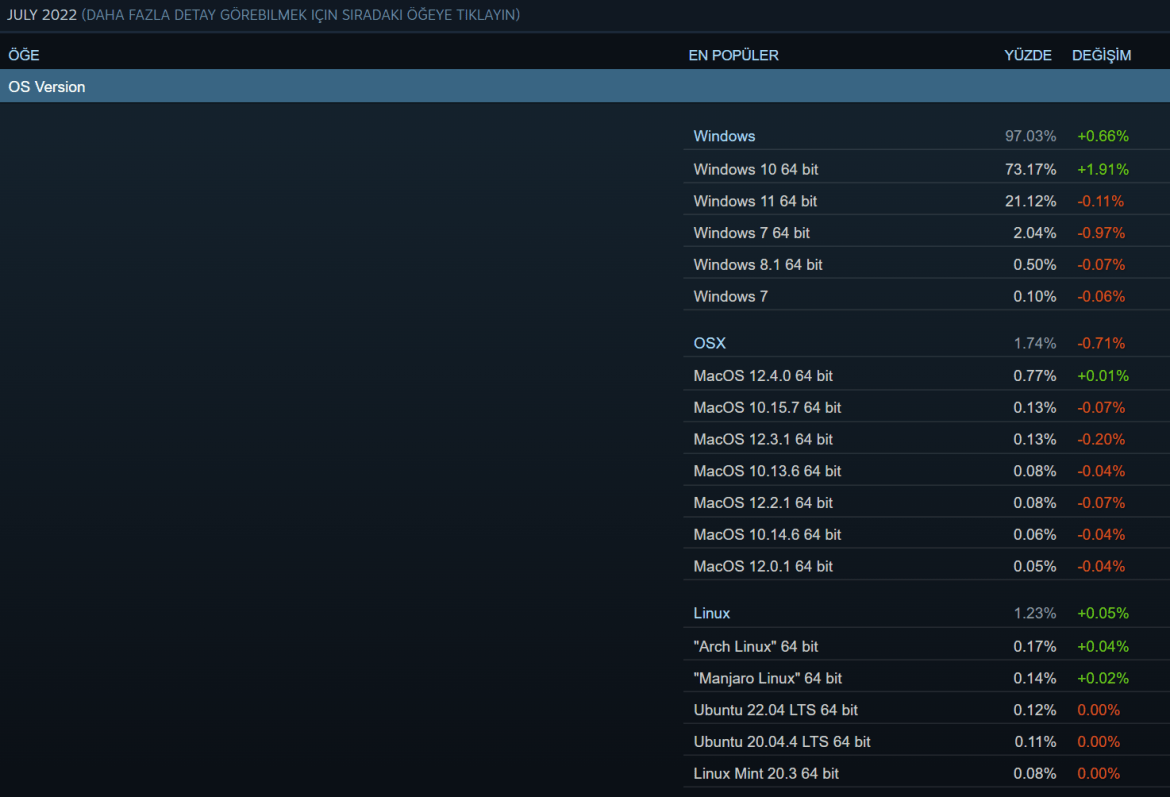Select the "Arch Linux" 64 bit row
The height and width of the screenshot is (797, 1170).
point(926,646)
